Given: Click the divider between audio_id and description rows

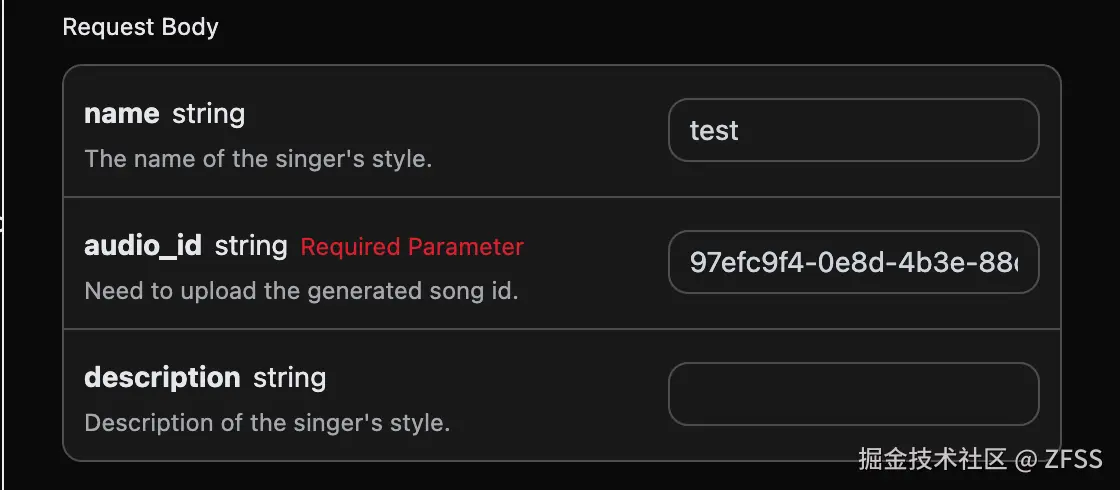Looking at the screenshot, I should [561, 329].
